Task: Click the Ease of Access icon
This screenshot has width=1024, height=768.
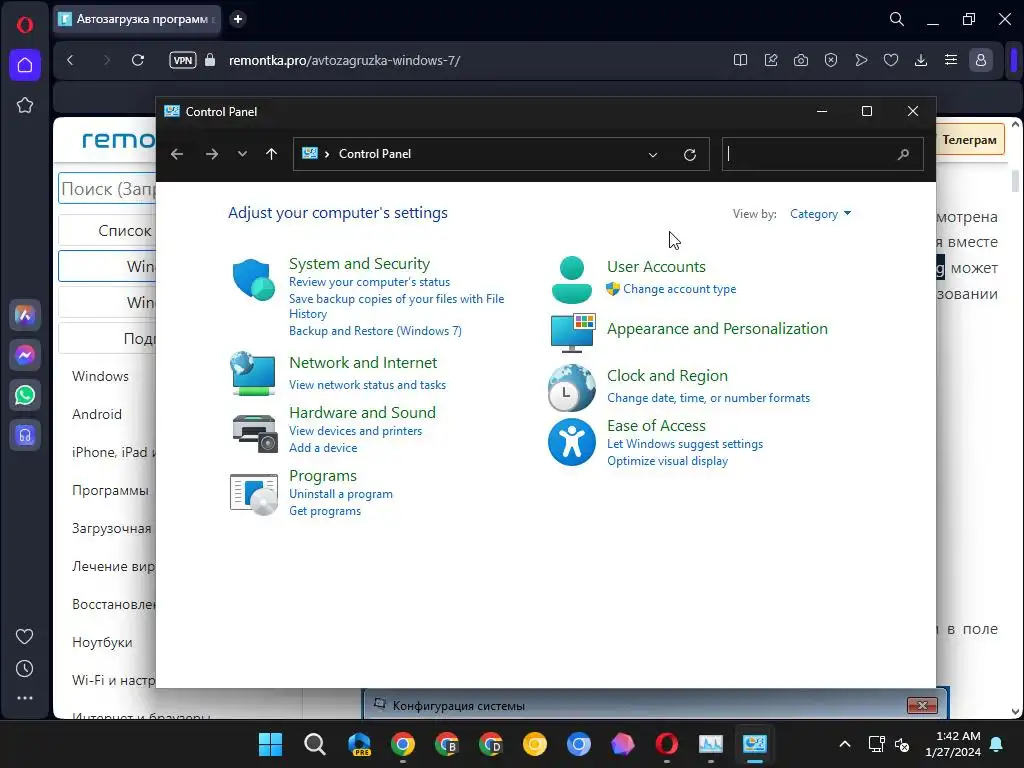Action: coord(571,442)
